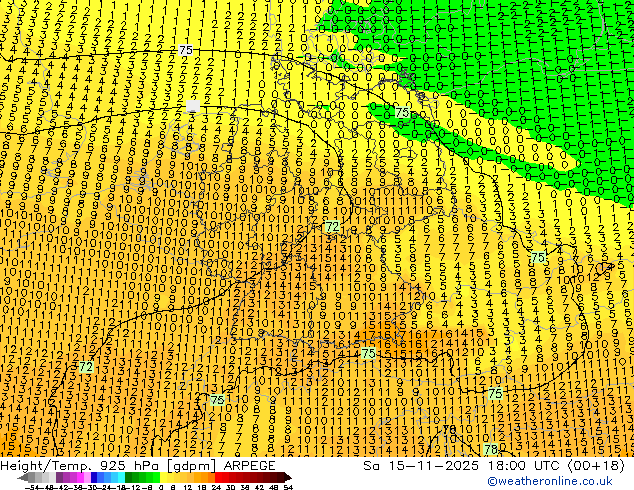
Task: Pick the bright red swatch at 24 on the scale
Action: tap(218, 477)
